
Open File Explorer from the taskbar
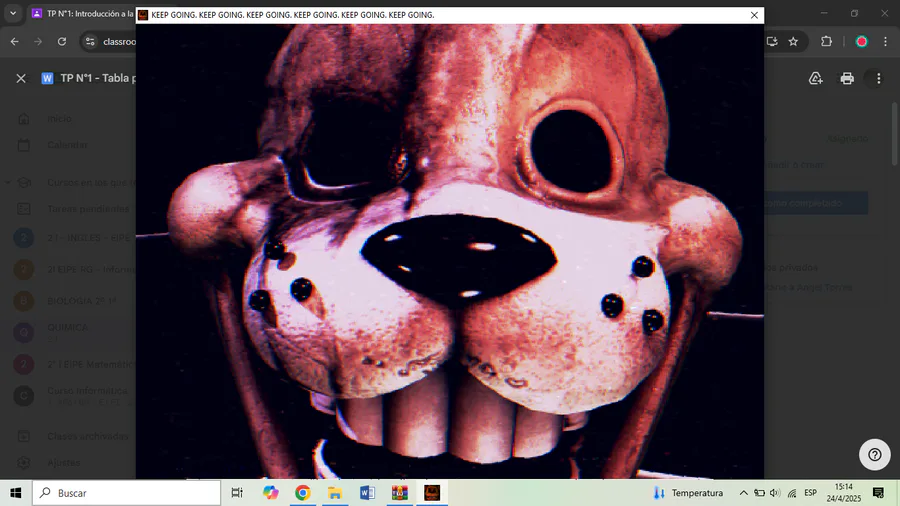pos(335,493)
